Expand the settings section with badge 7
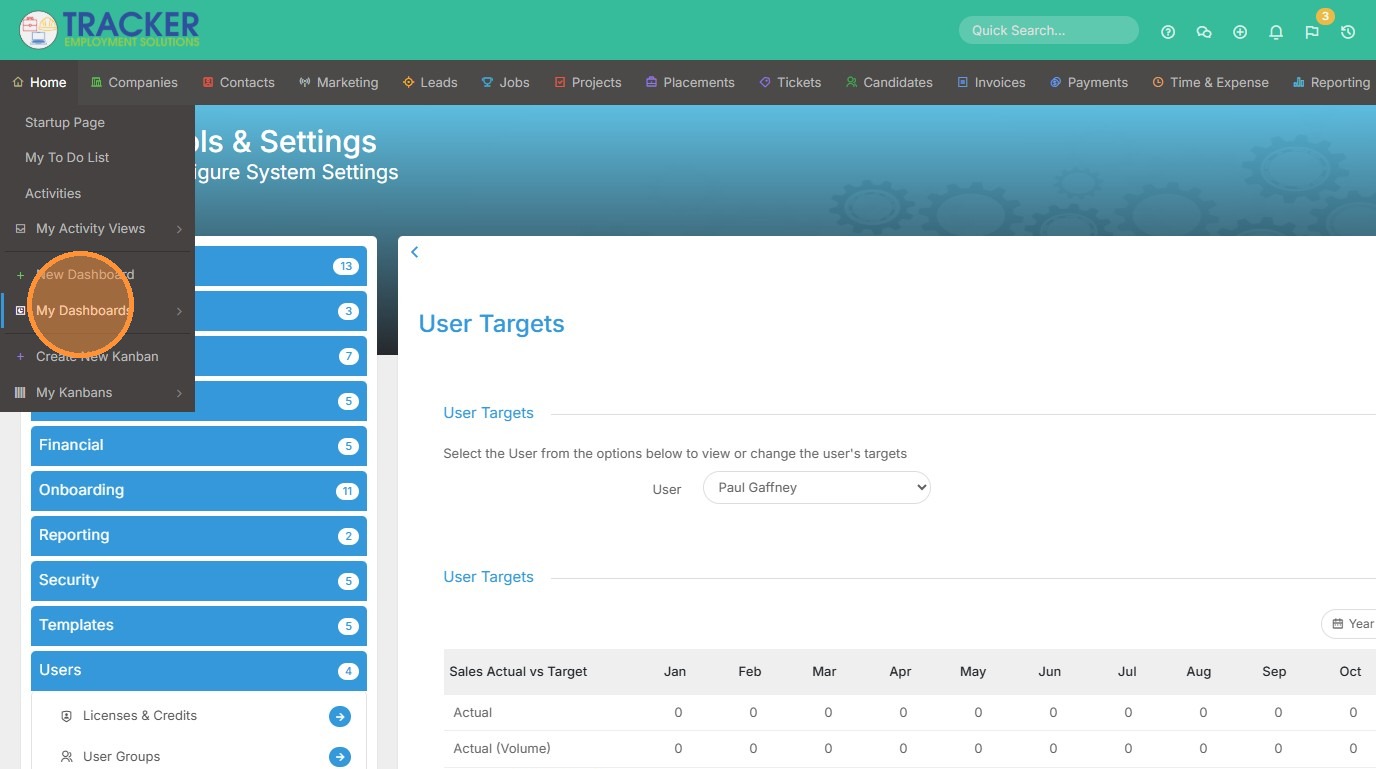This screenshot has width=1376, height=769. tap(281, 356)
